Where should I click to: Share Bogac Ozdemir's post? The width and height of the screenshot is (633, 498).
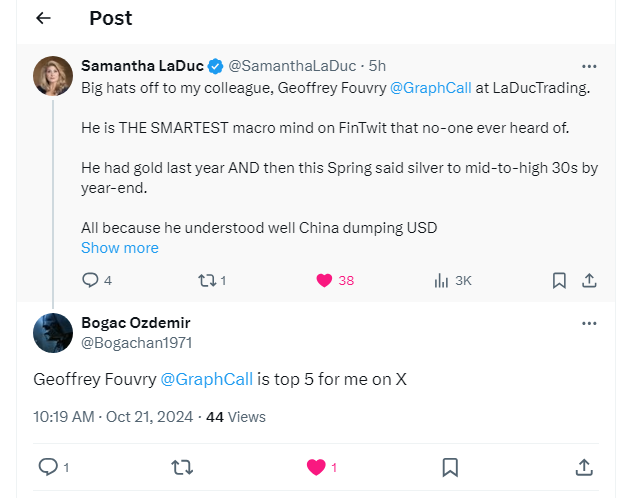click(584, 467)
